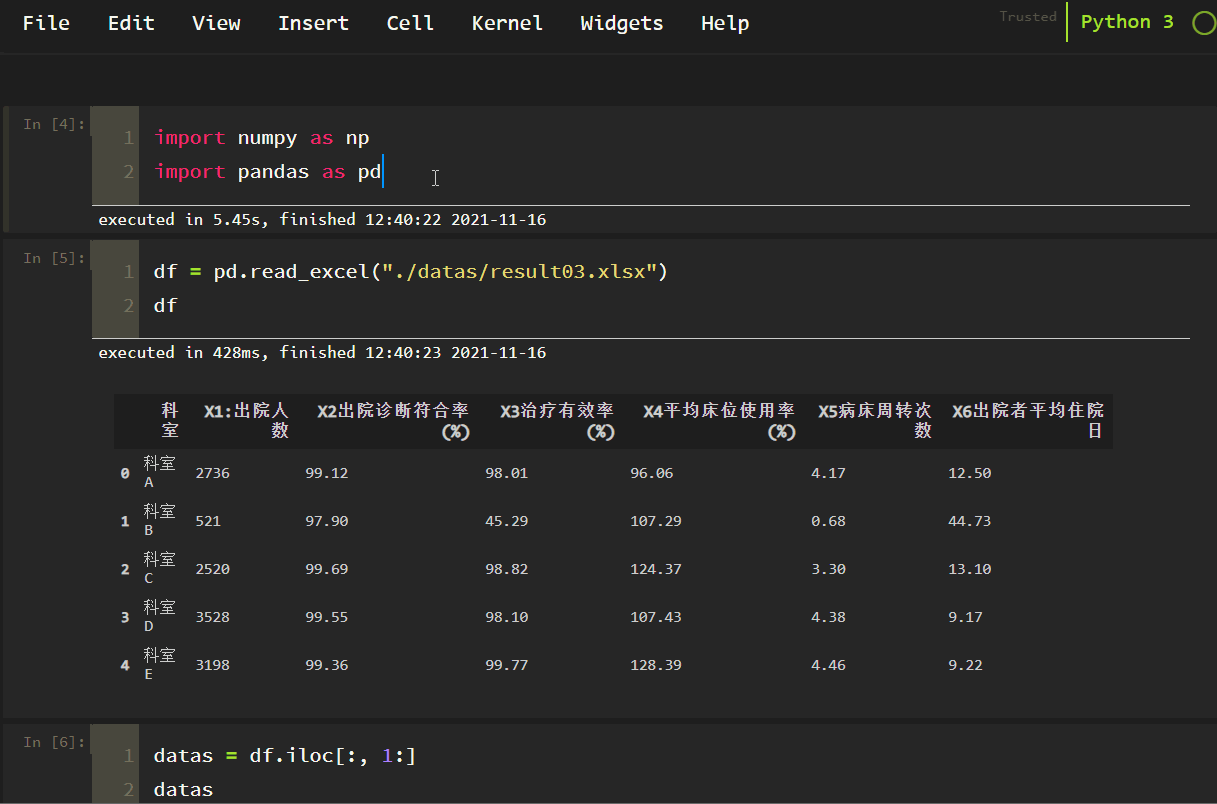Open the File menu
The width and height of the screenshot is (1217, 804).
tap(46, 23)
